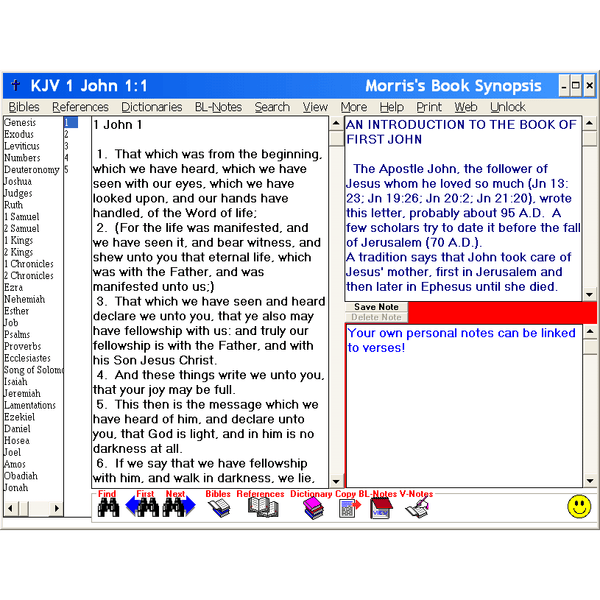Select Ecclesiastes in the book list
The height and width of the screenshot is (600, 600).
28,358
